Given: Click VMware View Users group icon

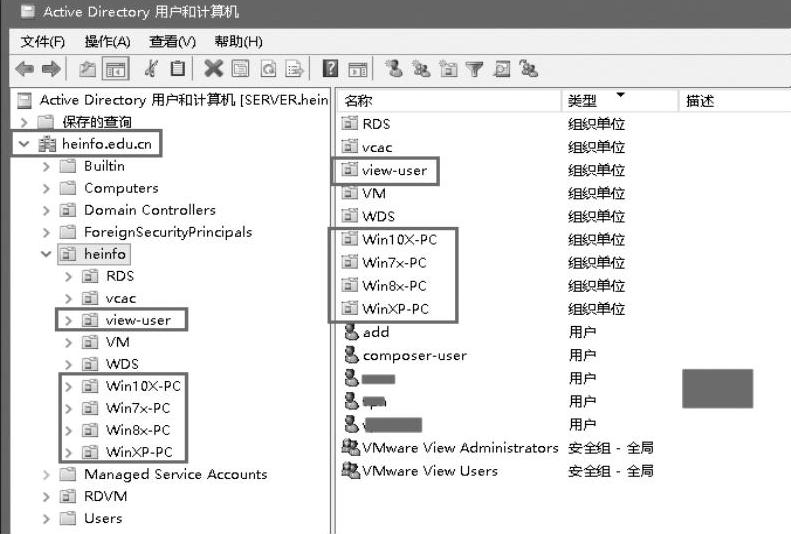Looking at the screenshot, I should [351, 470].
